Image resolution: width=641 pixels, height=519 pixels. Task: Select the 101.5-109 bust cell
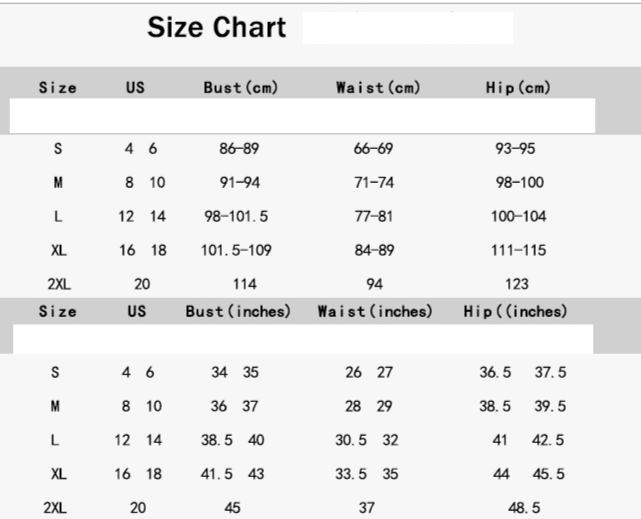point(236,250)
